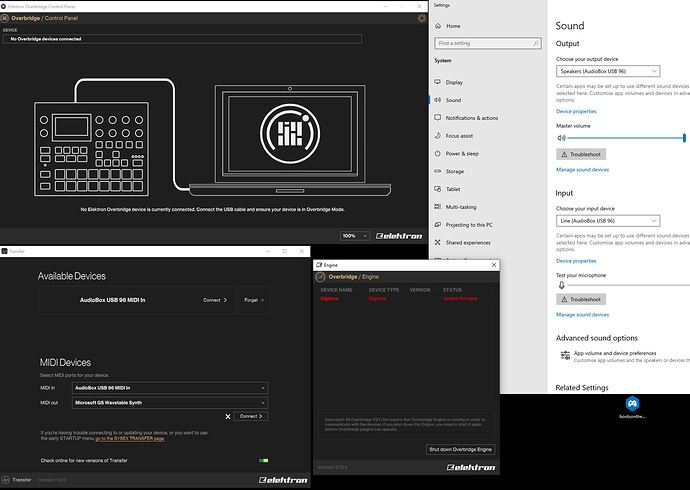Screen dimensions: 690x490
Task: Open the SYSEX TRANSFER page link
Action: coord(130,439)
